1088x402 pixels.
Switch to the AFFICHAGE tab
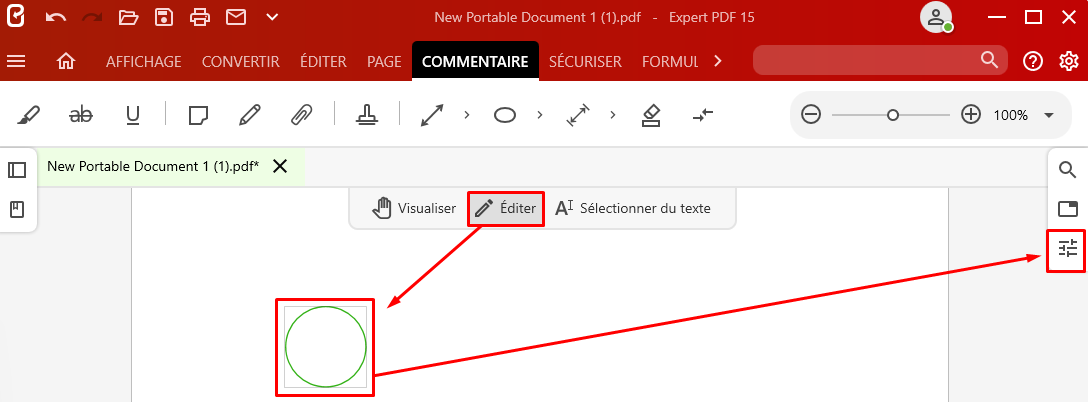pyautogui.click(x=144, y=62)
